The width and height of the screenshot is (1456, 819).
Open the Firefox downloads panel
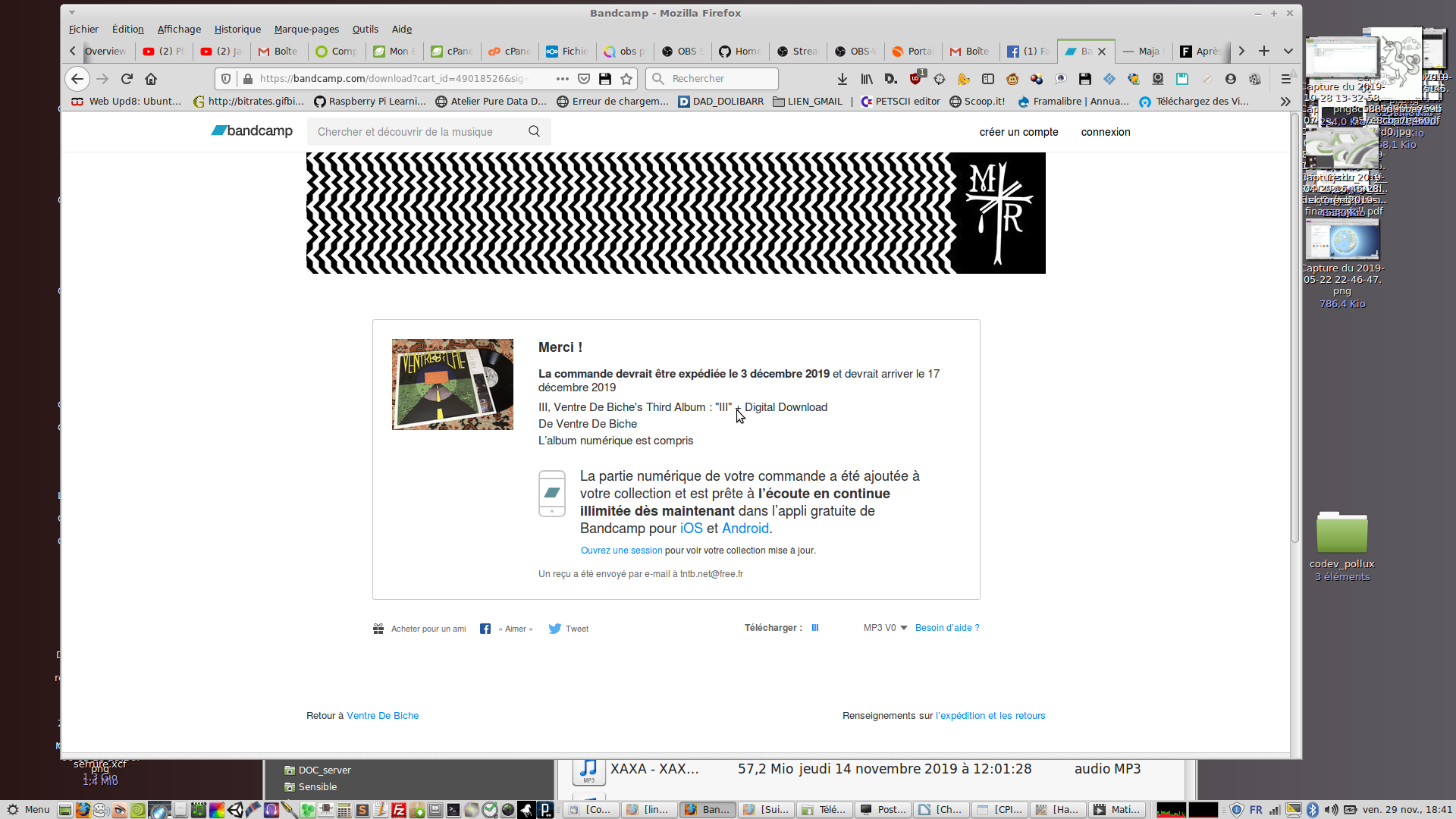(842, 79)
